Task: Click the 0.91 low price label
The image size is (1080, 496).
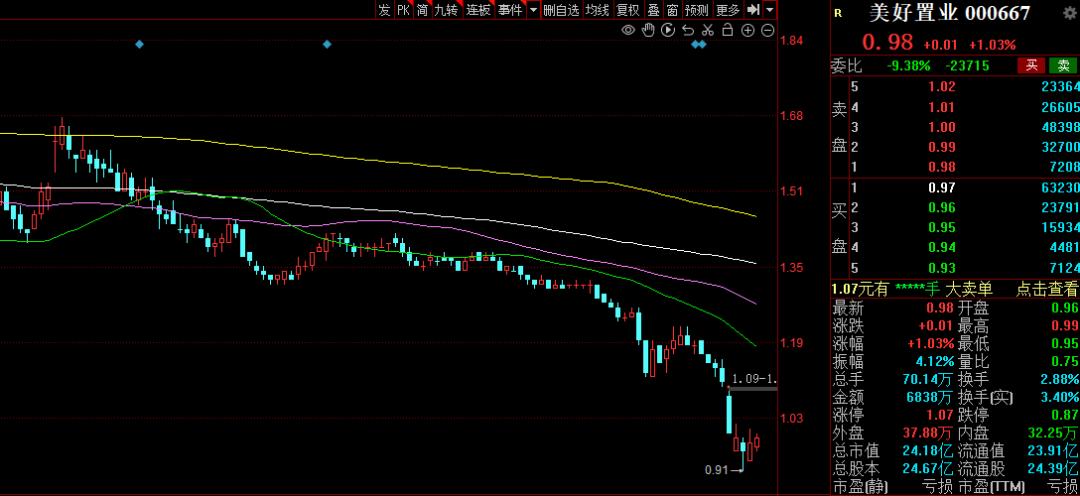Action: [716, 470]
